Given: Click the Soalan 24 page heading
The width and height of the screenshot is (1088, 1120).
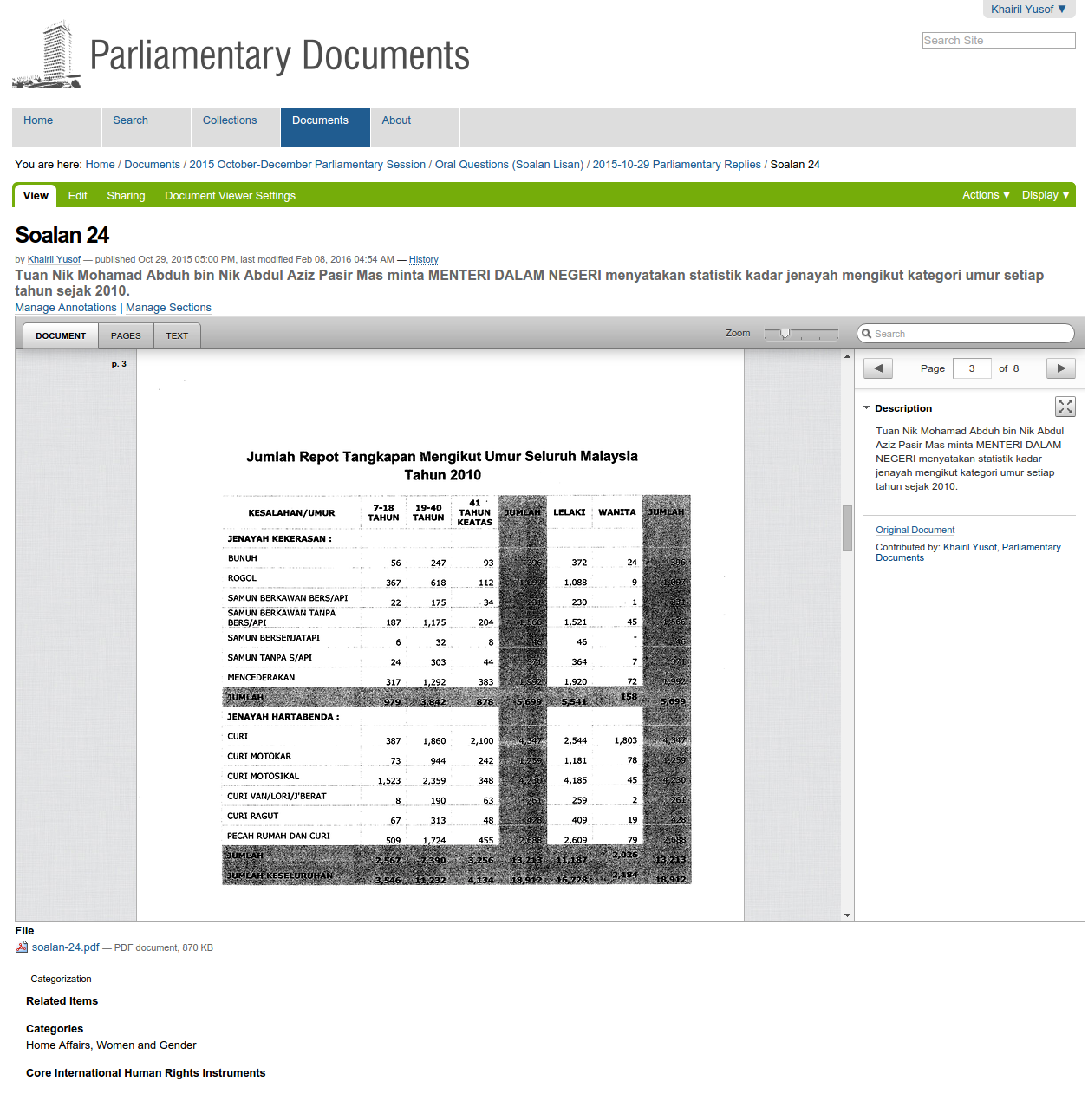Looking at the screenshot, I should (x=62, y=235).
